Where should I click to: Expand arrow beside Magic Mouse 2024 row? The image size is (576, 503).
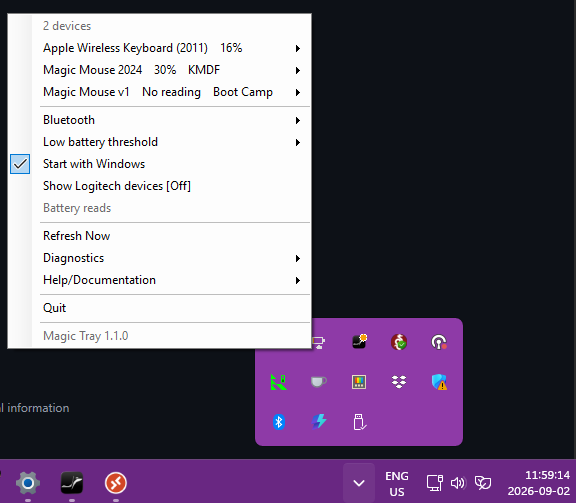(298, 71)
